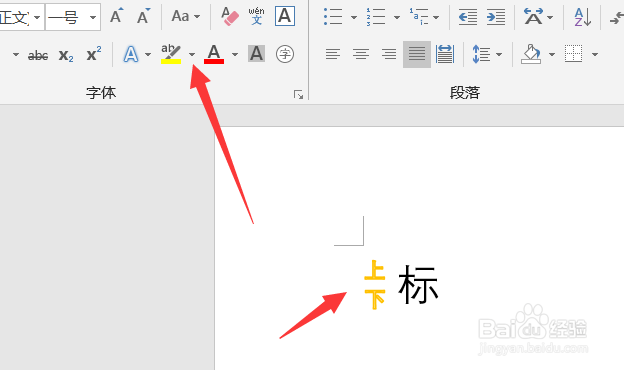Center align the text
Viewport: 624px width, 370px height.
tap(361, 54)
